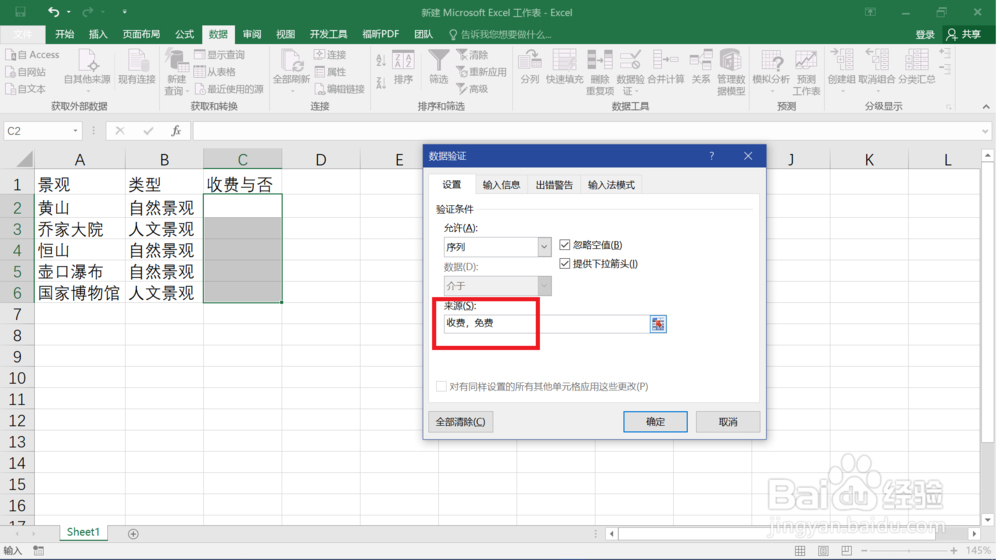Open the Formulas (公式) ribbon tab
This screenshot has width=1000, height=560.
(x=184, y=34)
